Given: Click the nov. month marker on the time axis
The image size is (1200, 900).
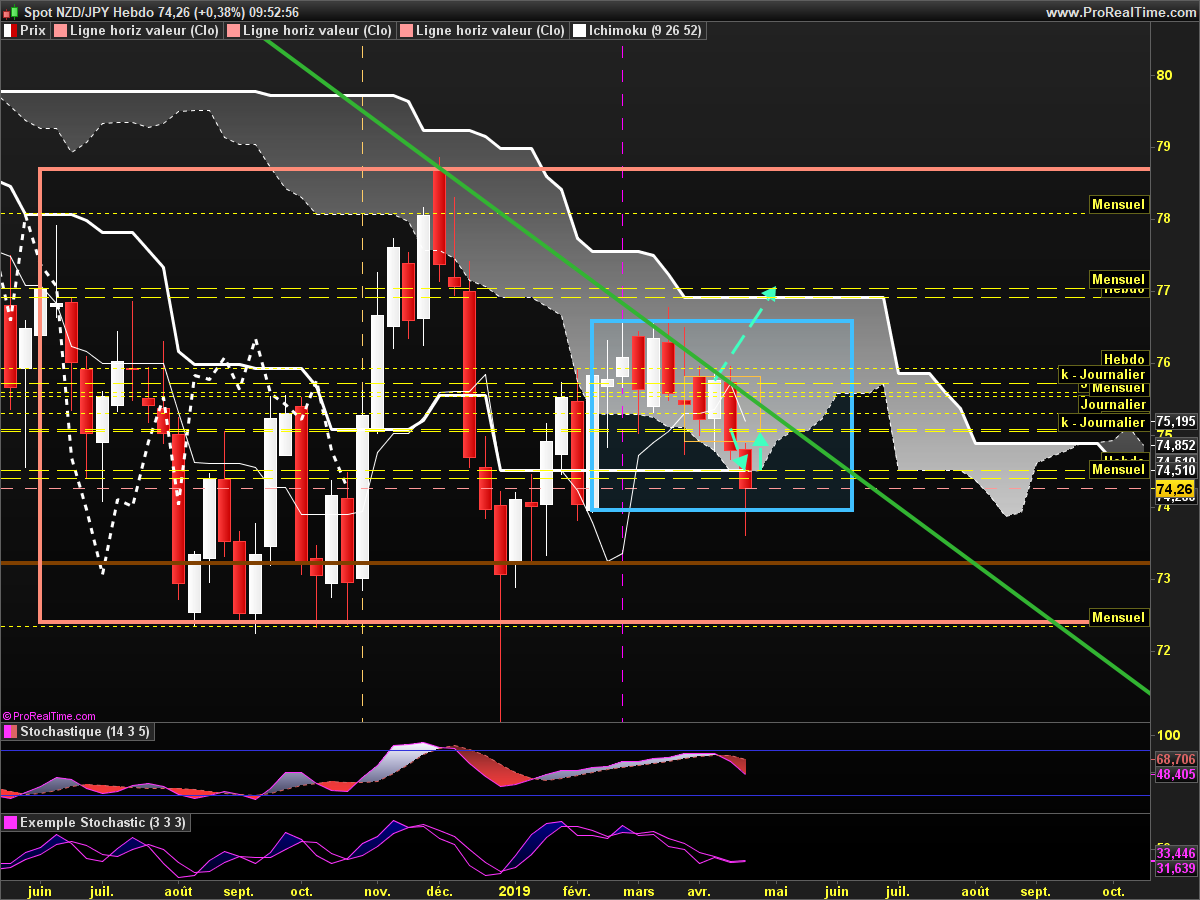Looking at the screenshot, I should click(377, 891).
